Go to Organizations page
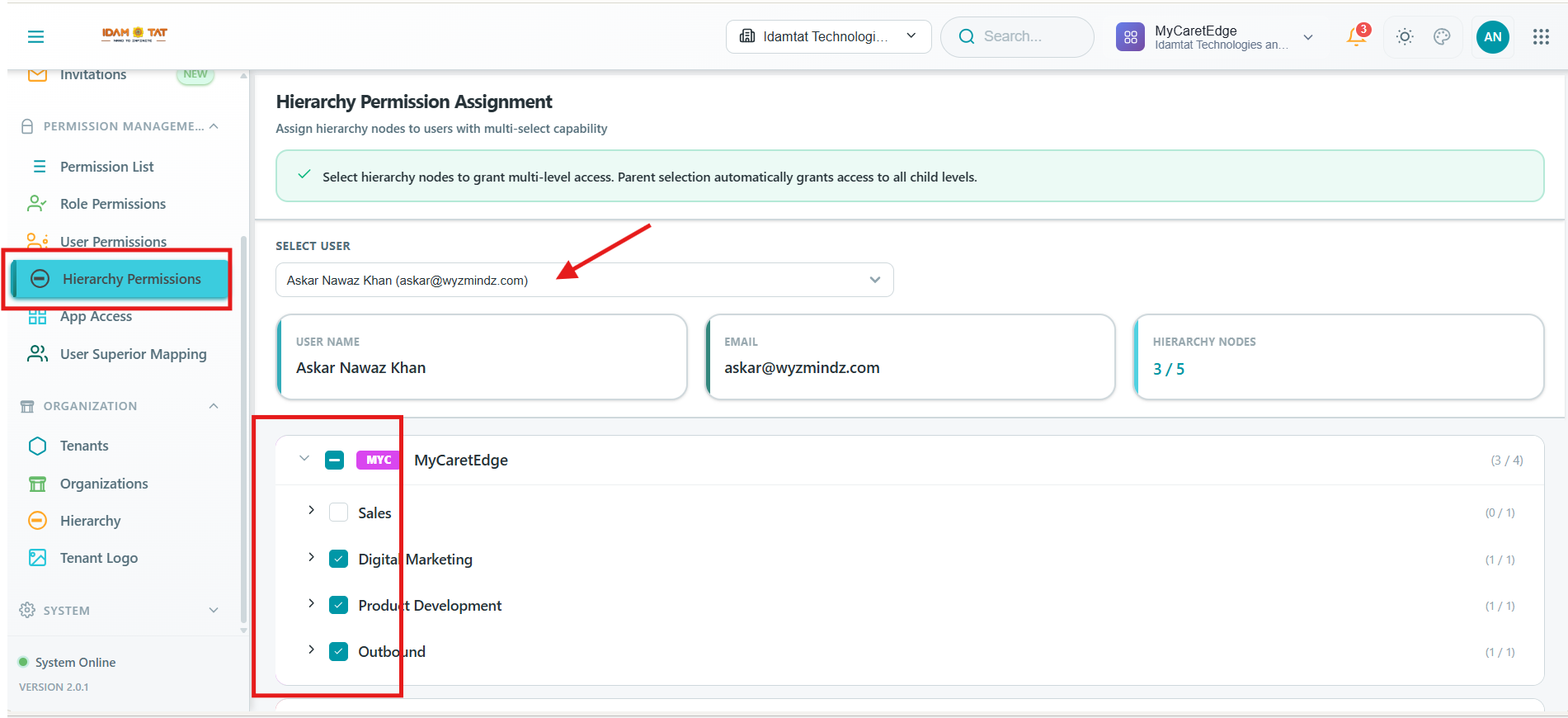1568x718 pixels. point(104,484)
